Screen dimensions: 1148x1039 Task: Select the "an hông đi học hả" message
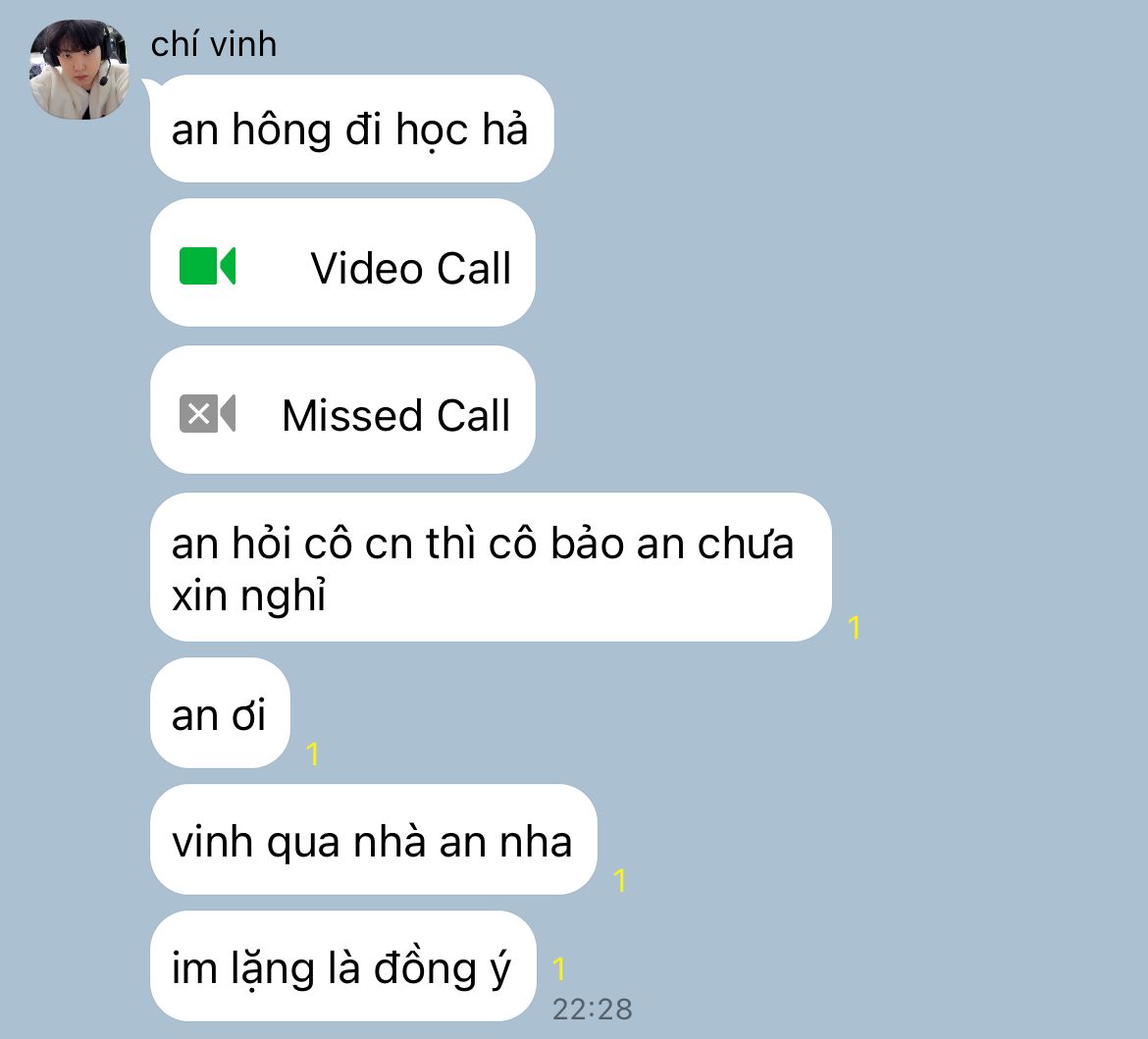[x=351, y=129]
